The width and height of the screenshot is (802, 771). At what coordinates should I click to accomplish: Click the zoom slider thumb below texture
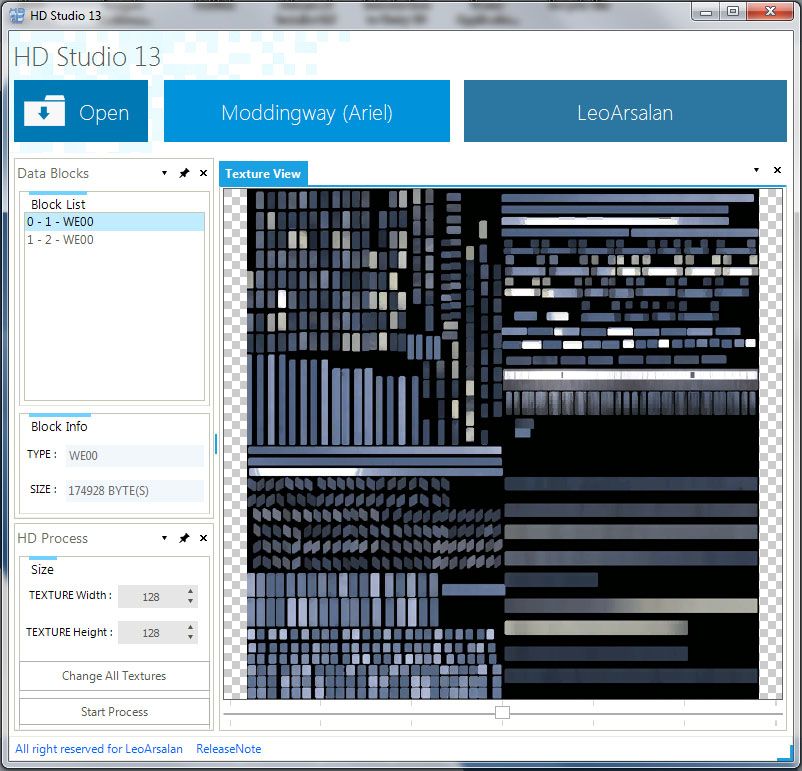(x=502, y=712)
